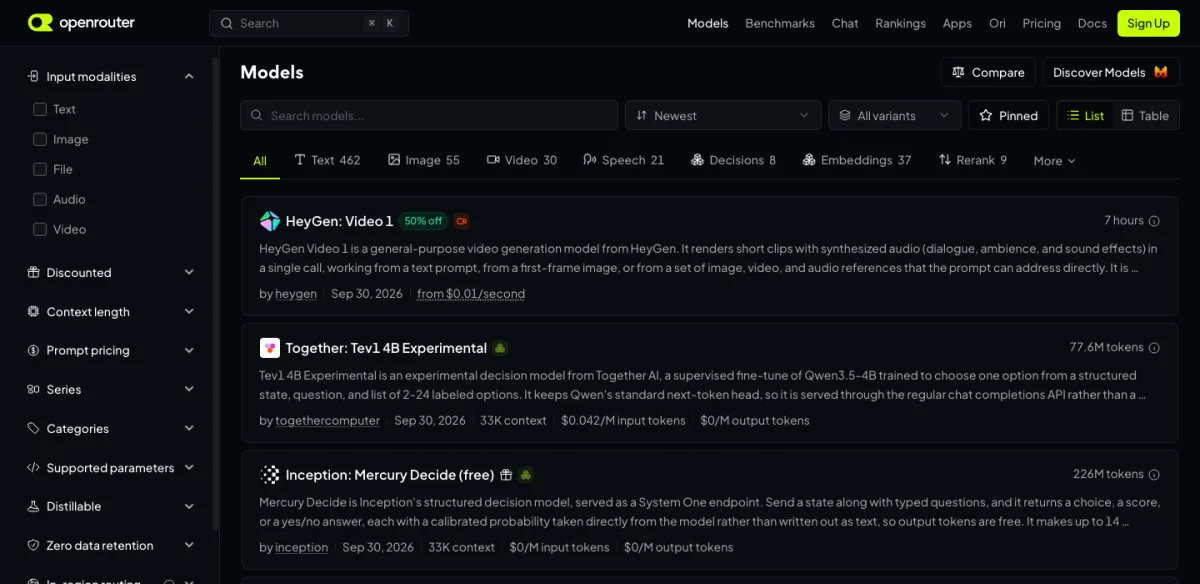Image resolution: width=1200 pixels, height=584 pixels.
Task: Collapse the Input modalities filter section
Action: 110,77
